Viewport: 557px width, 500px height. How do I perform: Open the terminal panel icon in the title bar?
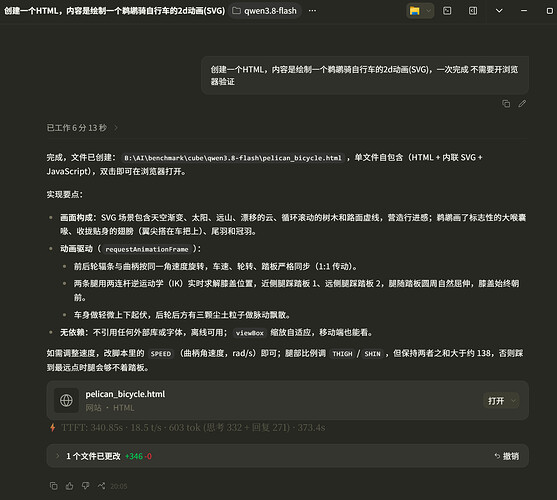pos(447,11)
